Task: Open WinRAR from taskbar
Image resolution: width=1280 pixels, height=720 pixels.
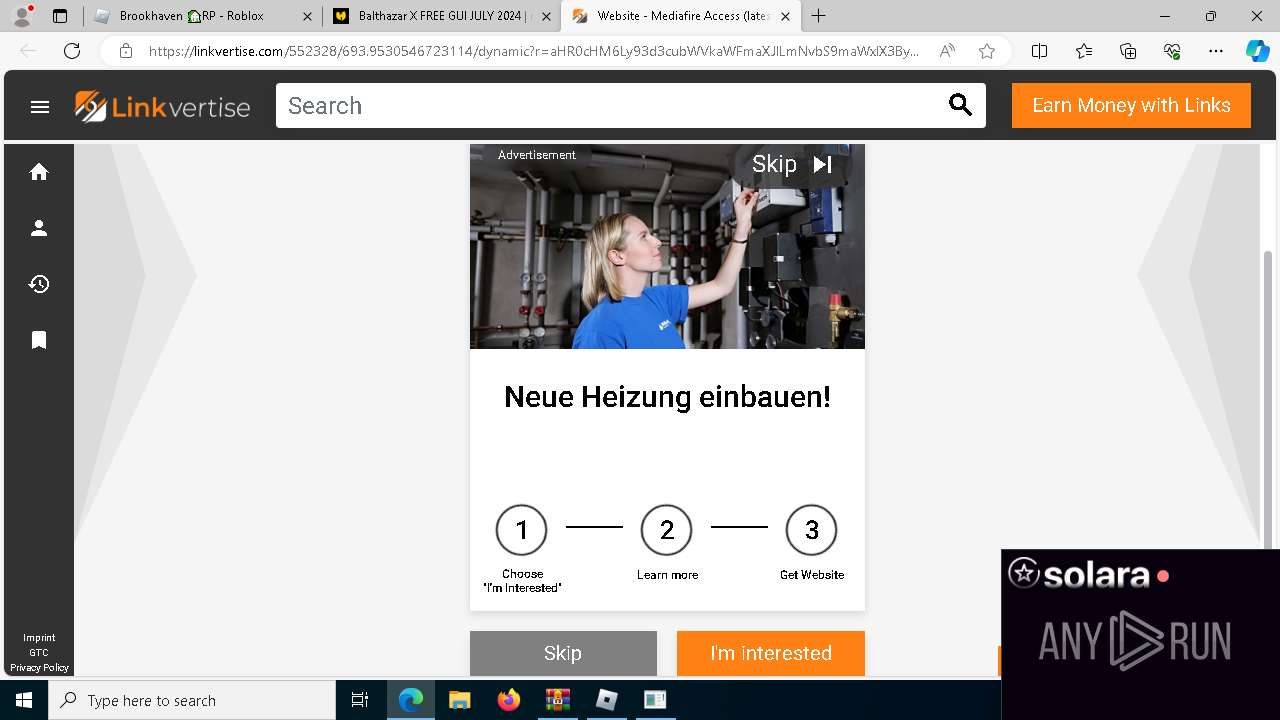Action: point(557,700)
